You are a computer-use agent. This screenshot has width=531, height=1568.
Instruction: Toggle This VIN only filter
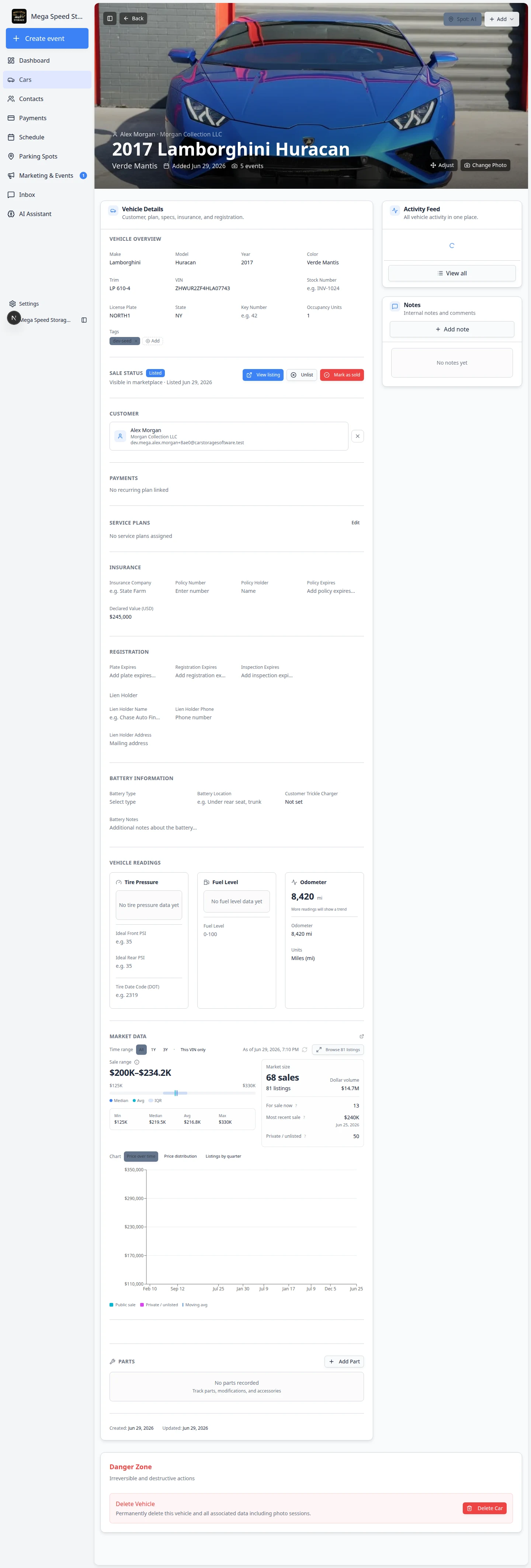[193, 1049]
